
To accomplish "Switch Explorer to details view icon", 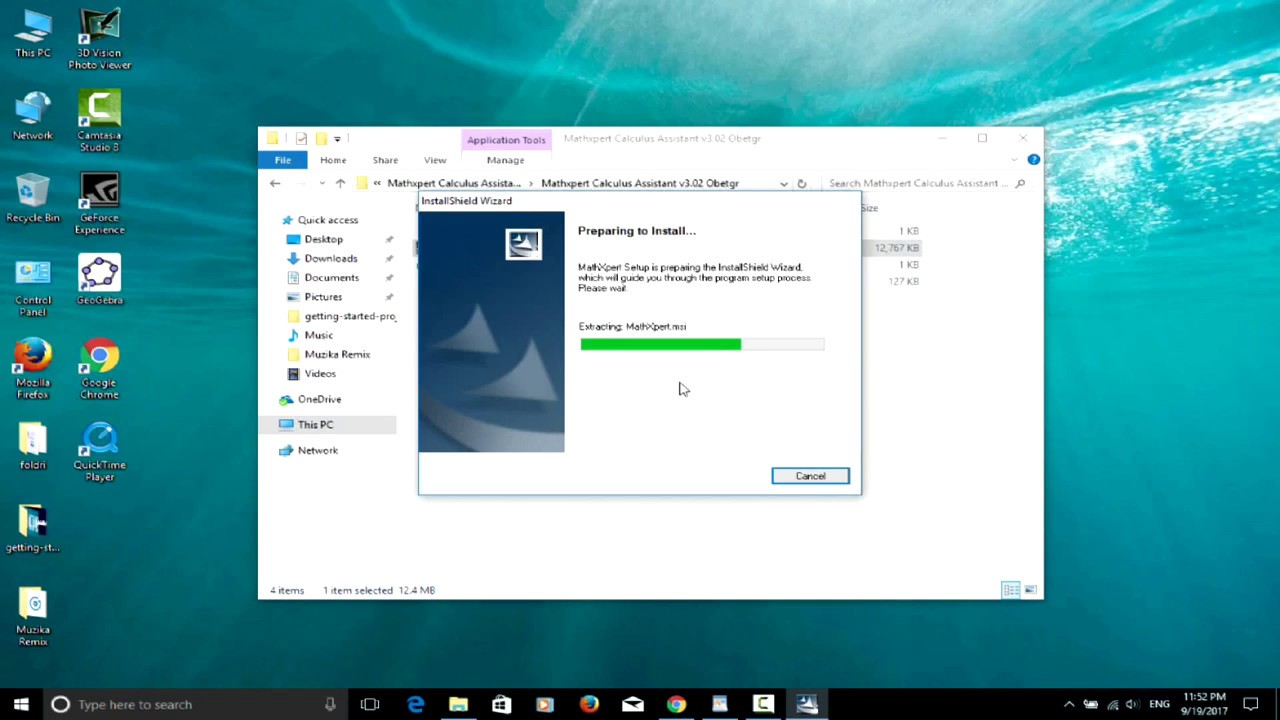I will click(x=1011, y=590).
